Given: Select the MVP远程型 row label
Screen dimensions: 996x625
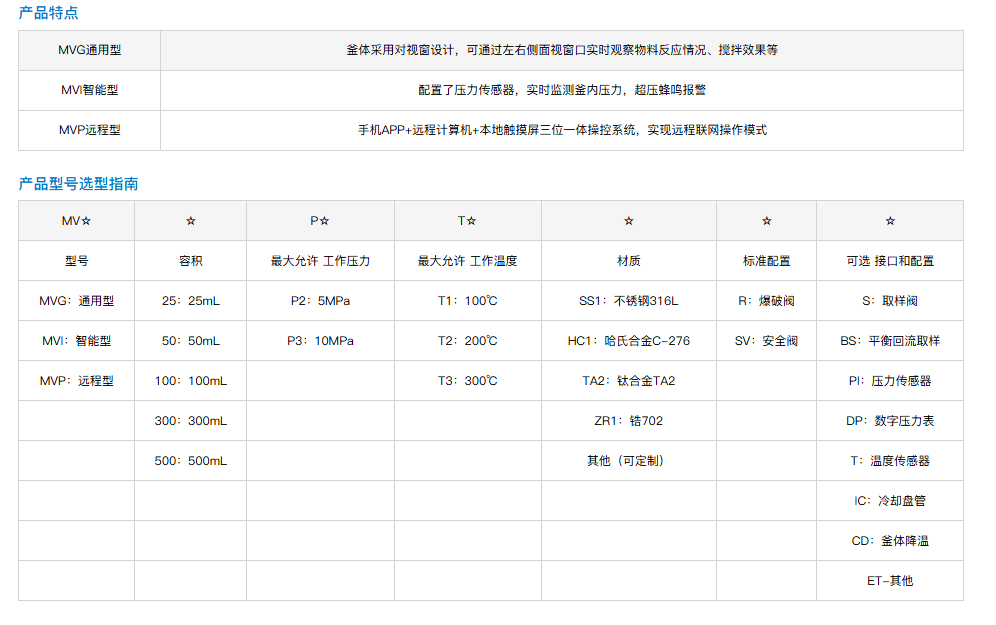Looking at the screenshot, I should tap(90, 130).
